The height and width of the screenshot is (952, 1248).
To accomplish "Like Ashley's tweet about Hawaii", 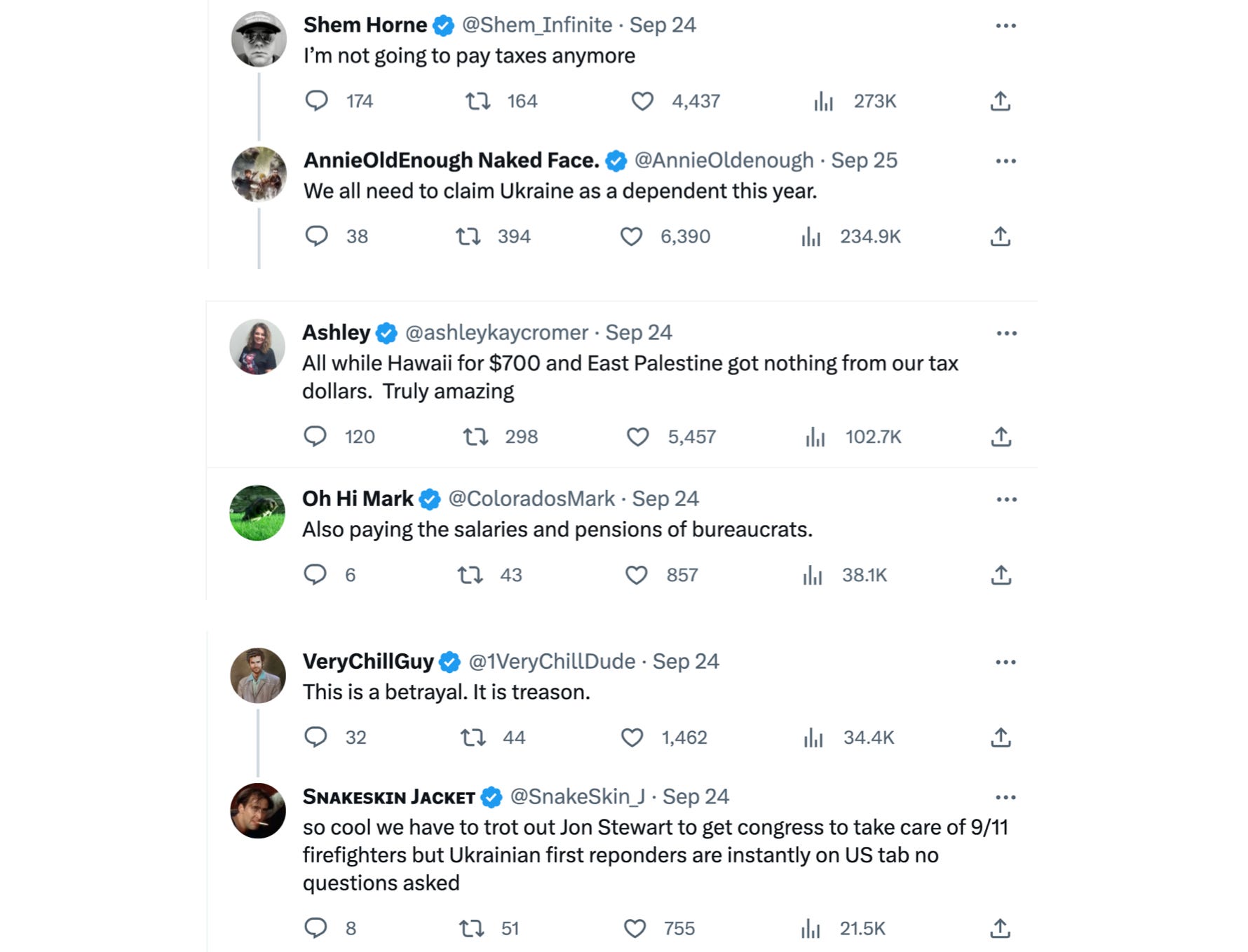I will click(x=637, y=437).
